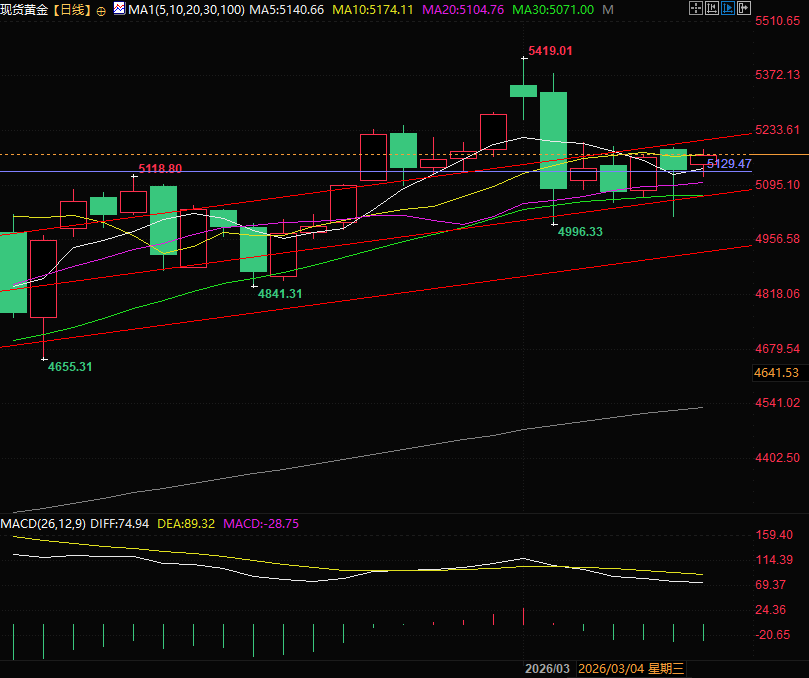Open the MA indicator chart icon
The width and height of the screenshot is (809, 678).
click(x=119, y=9)
